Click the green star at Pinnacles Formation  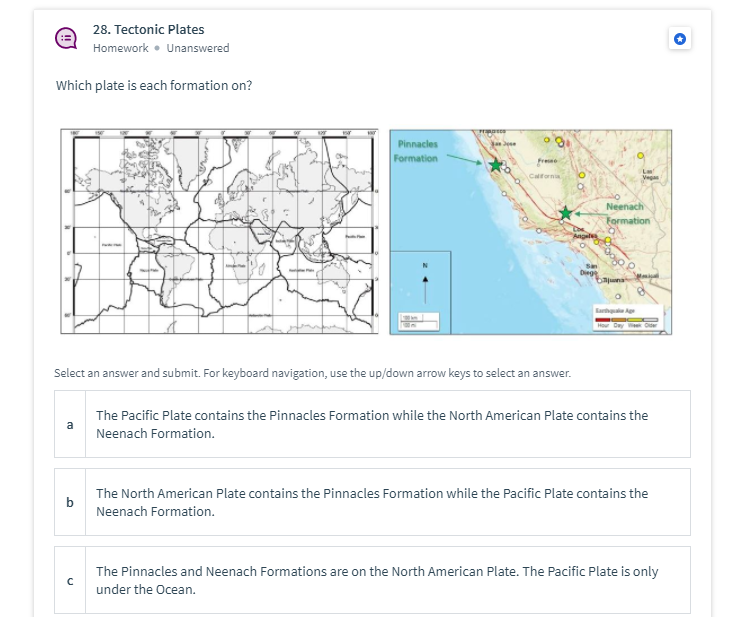click(x=495, y=165)
